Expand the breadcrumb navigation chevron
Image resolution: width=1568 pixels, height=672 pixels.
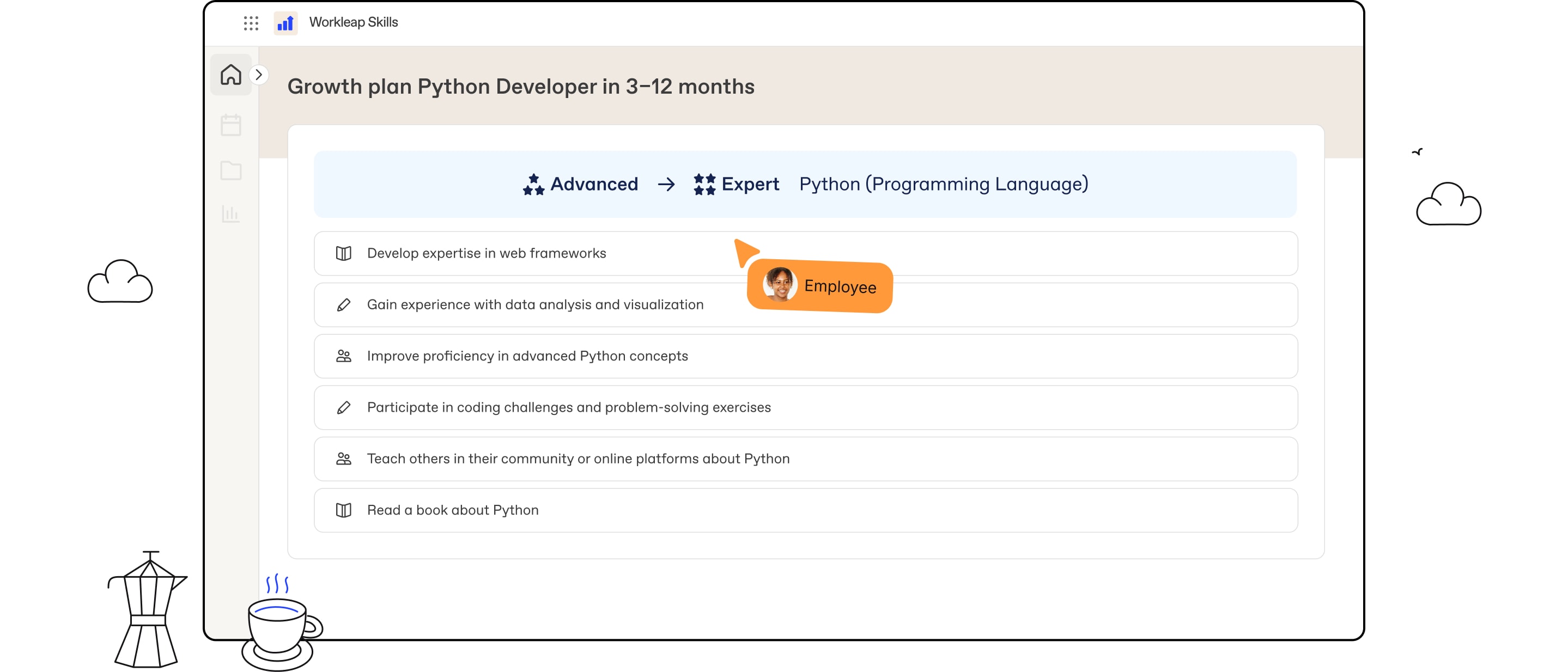click(x=258, y=73)
